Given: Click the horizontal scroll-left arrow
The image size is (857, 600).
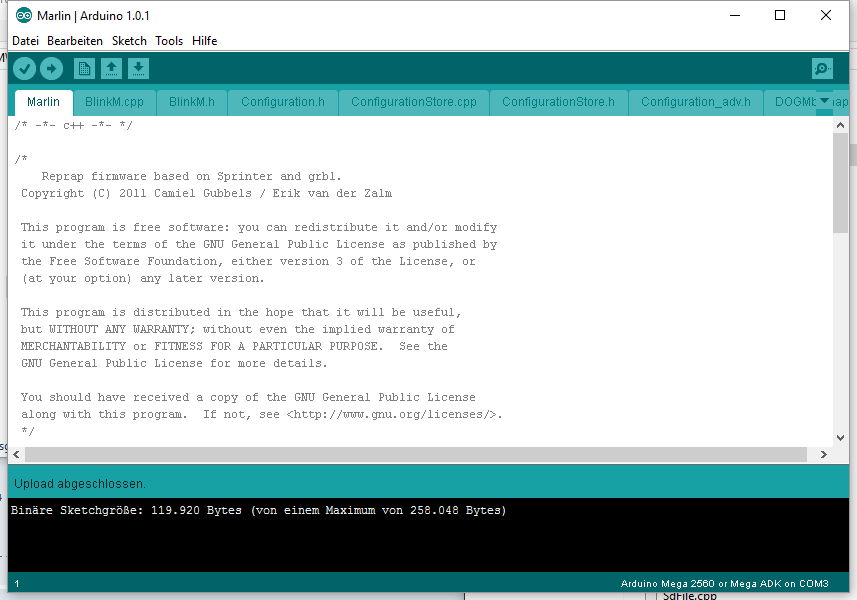Looking at the screenshot, I should pyautogui.click(x=16, y=454).
